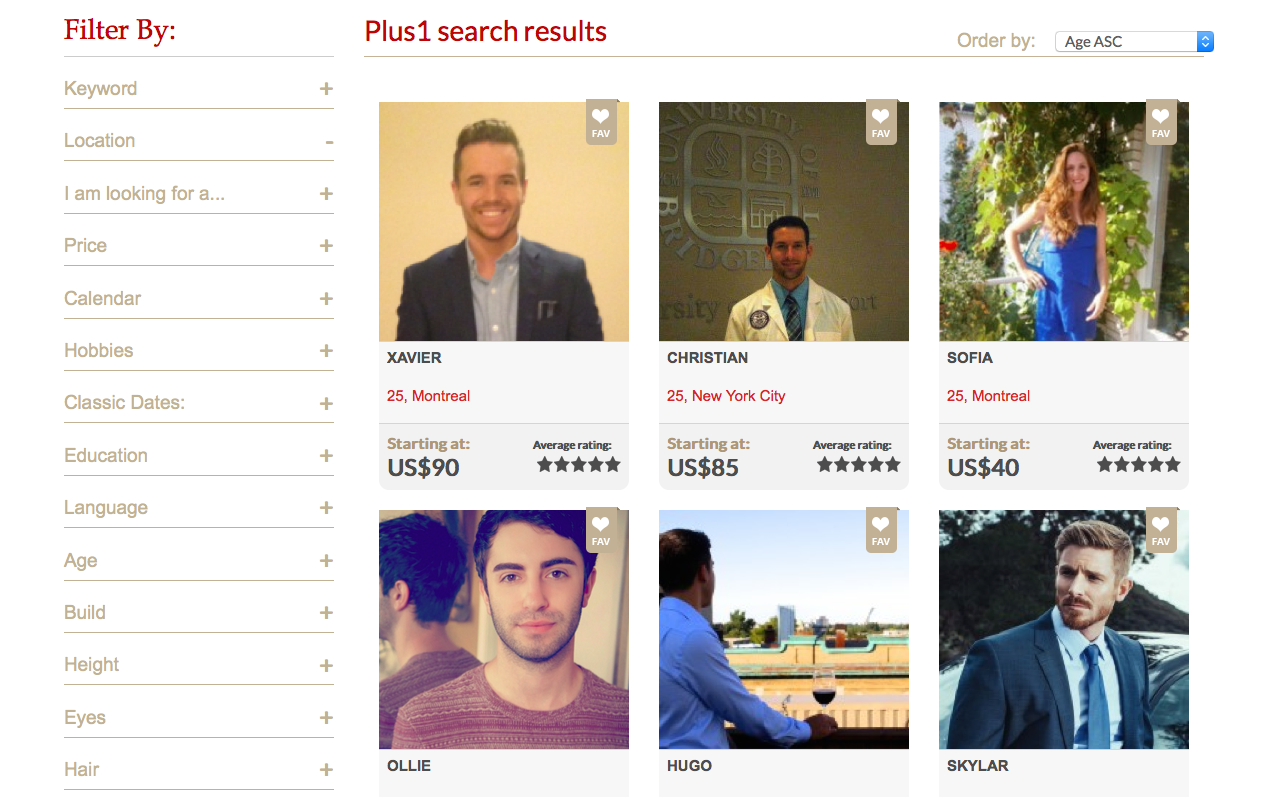
Task: Click Xavier's five-star average rating
Action: pyautogui.click(x=578, y=465)
